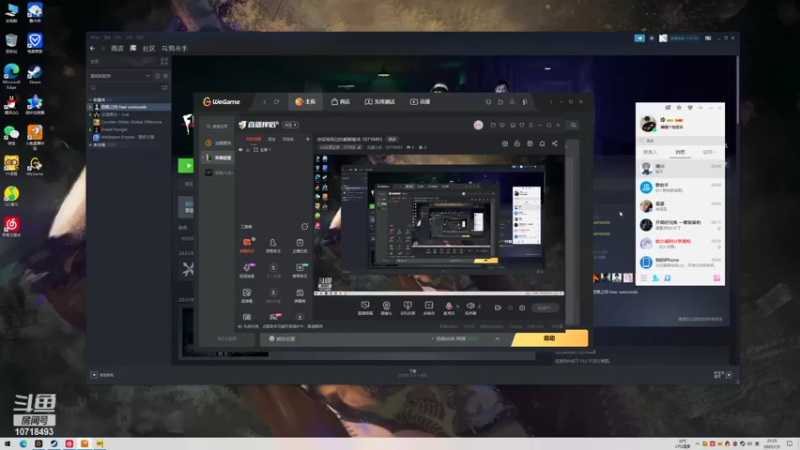The height and width of the screenshot is (450, 800).
Task: Open WeGame main menu three-dot icon
Action: coord(551,102)
